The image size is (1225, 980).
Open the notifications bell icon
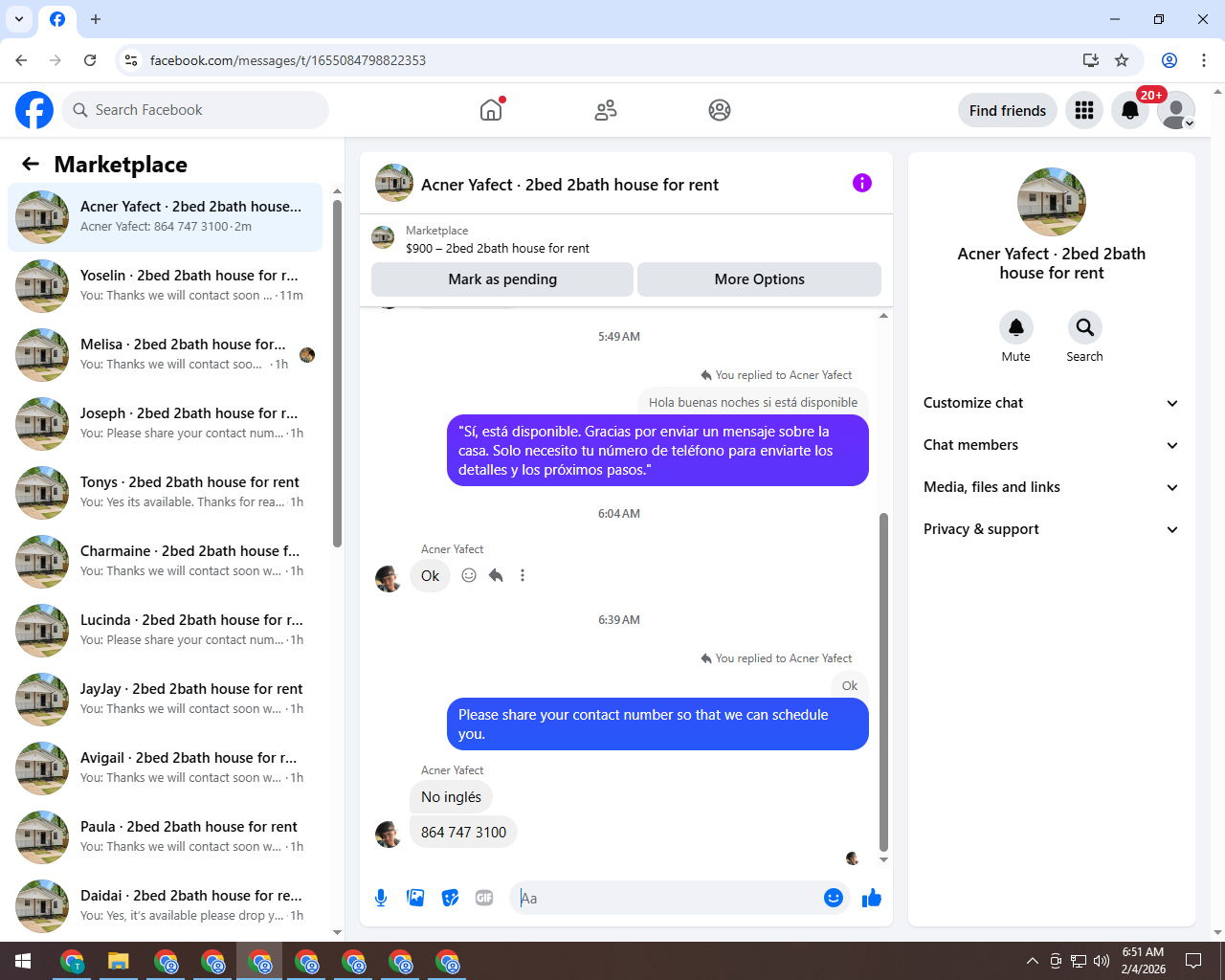point(1130,110)
